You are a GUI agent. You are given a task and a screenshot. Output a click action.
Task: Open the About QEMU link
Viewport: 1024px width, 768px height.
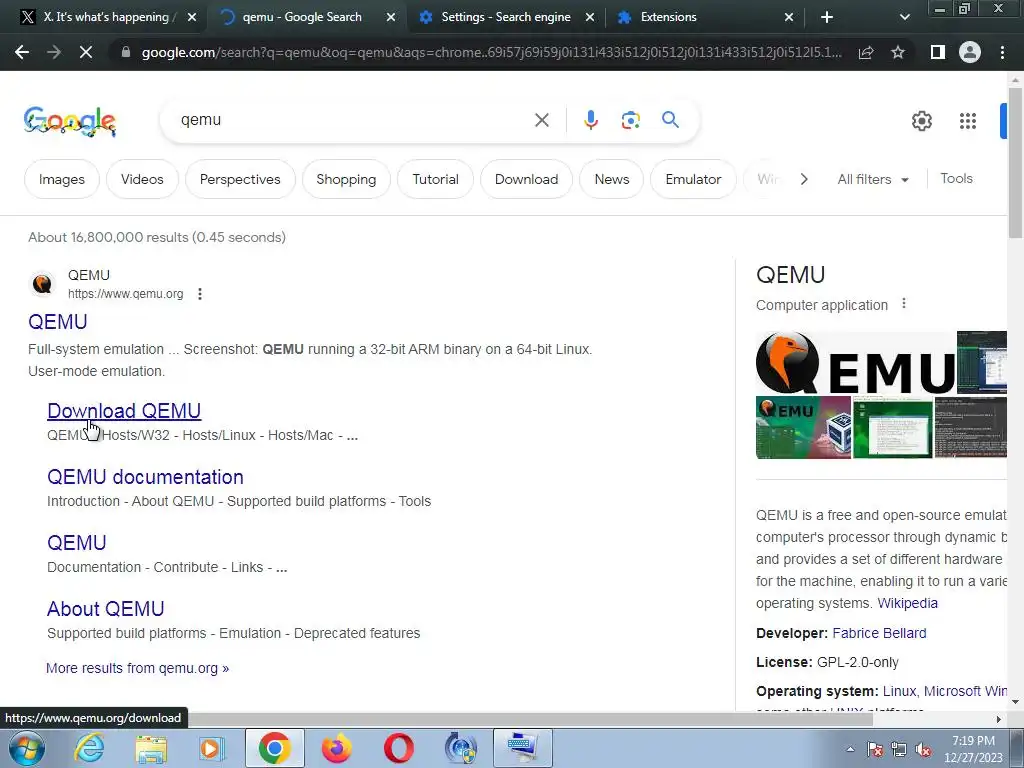pos(105,609)
